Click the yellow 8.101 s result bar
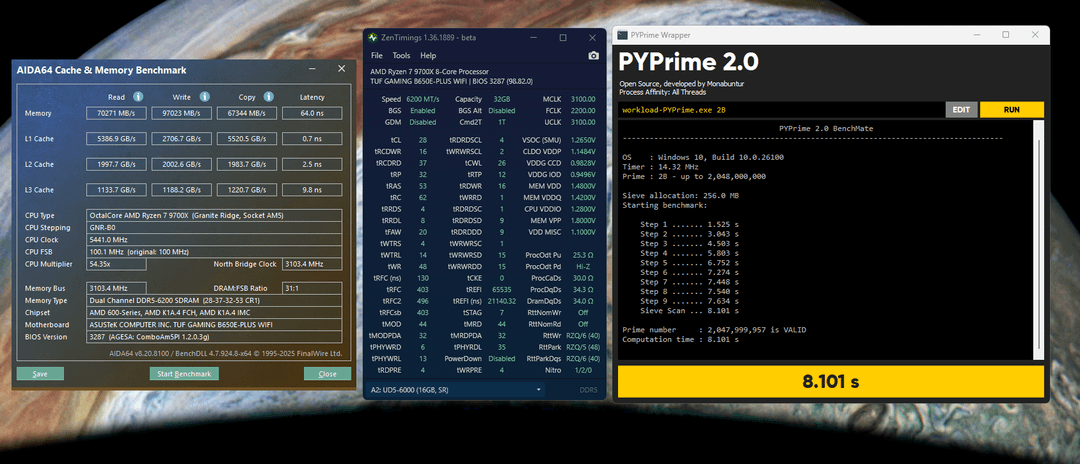Viewport: 1080px width, 464px height. pos(831,382)
